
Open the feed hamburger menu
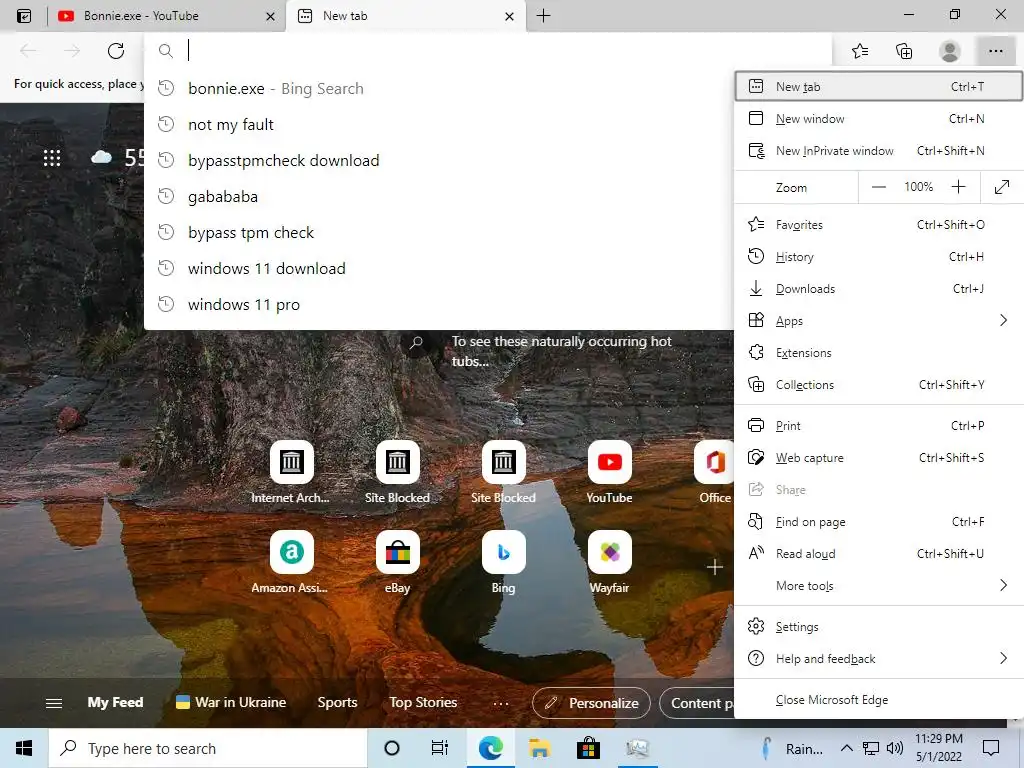point(54,703)
